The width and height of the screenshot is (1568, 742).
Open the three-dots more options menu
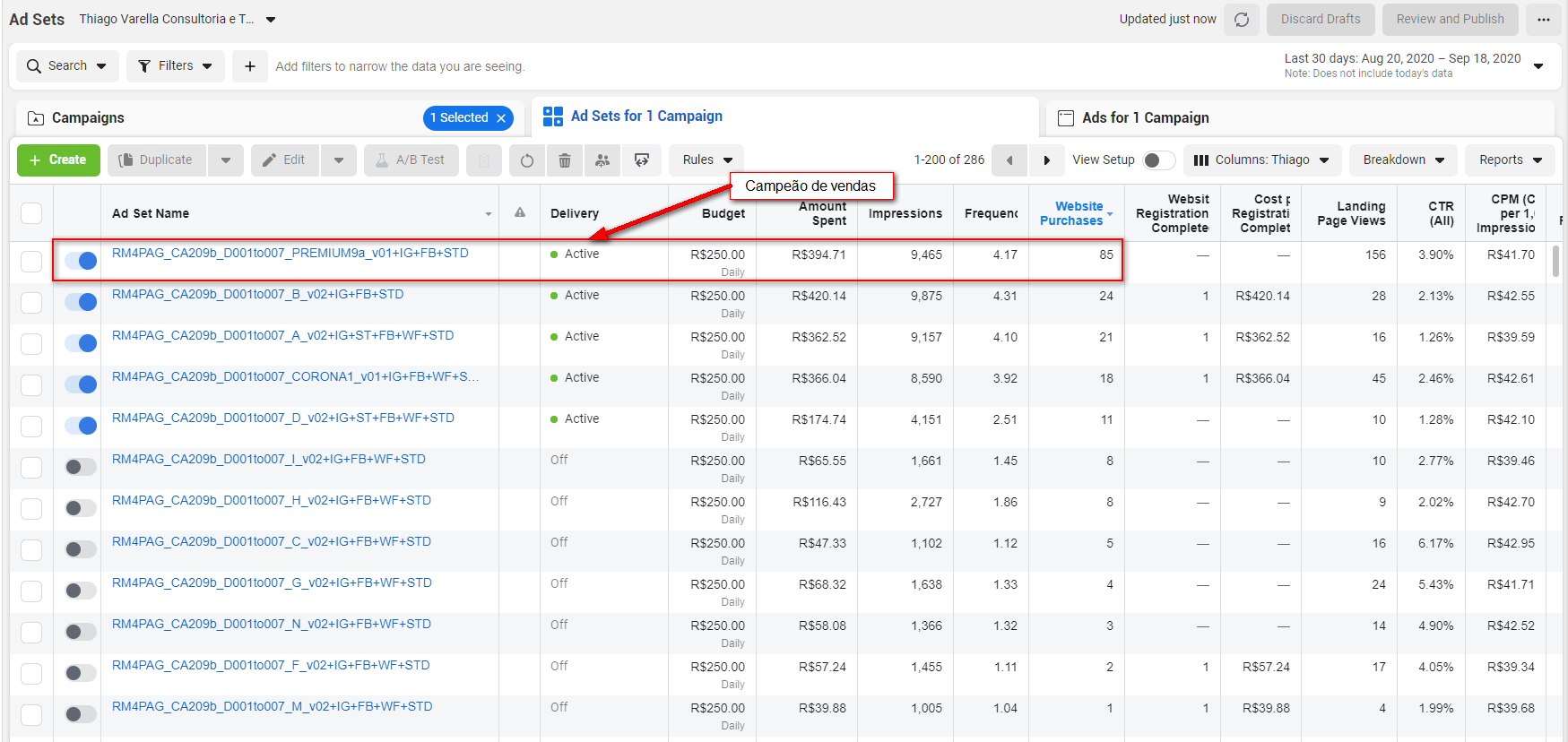(x=1544, y=20)
